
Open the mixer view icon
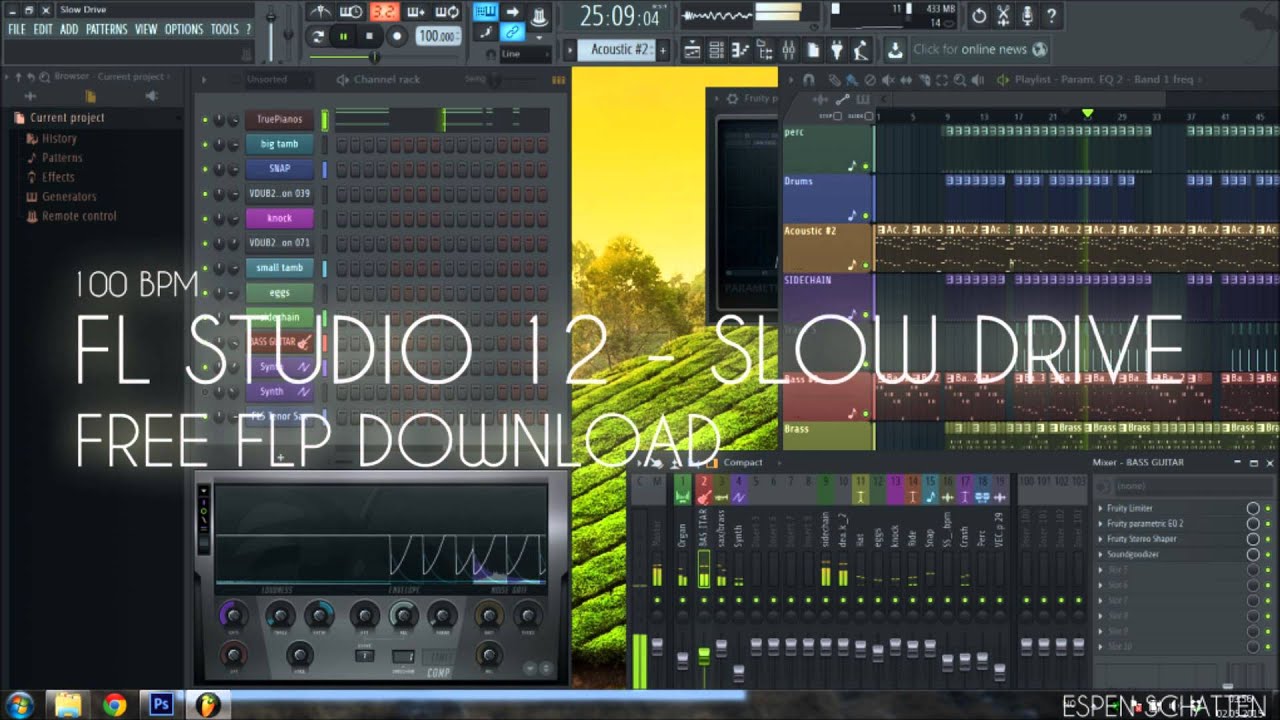[788, 49]
